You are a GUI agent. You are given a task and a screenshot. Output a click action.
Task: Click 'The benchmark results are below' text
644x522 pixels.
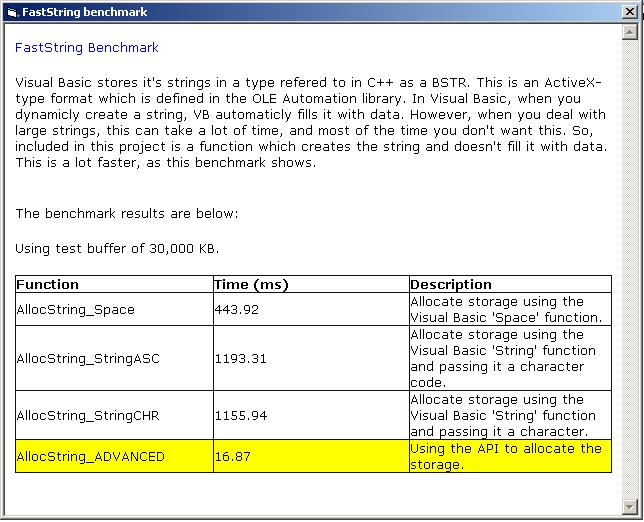click(127, 214)
